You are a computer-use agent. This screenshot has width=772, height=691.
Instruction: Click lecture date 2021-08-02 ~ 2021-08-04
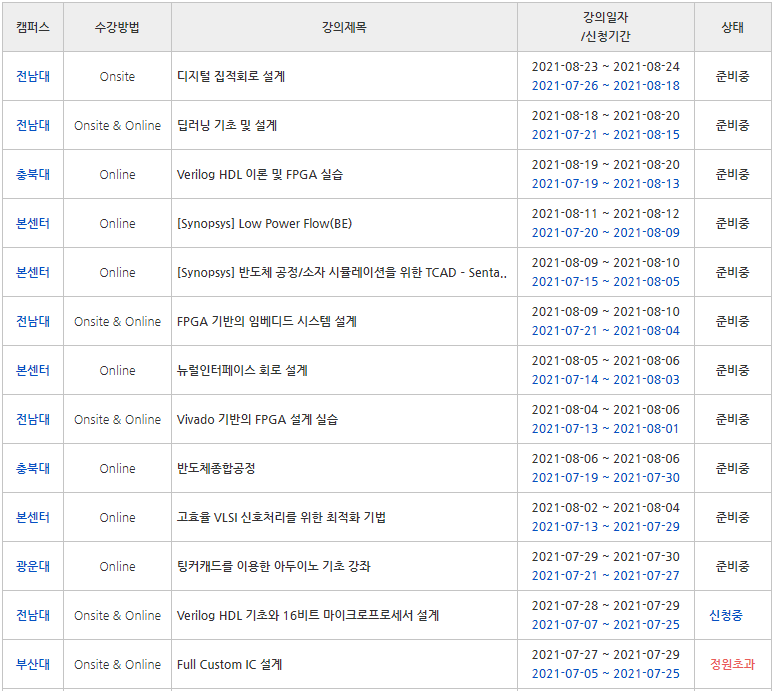click(606, 507)
